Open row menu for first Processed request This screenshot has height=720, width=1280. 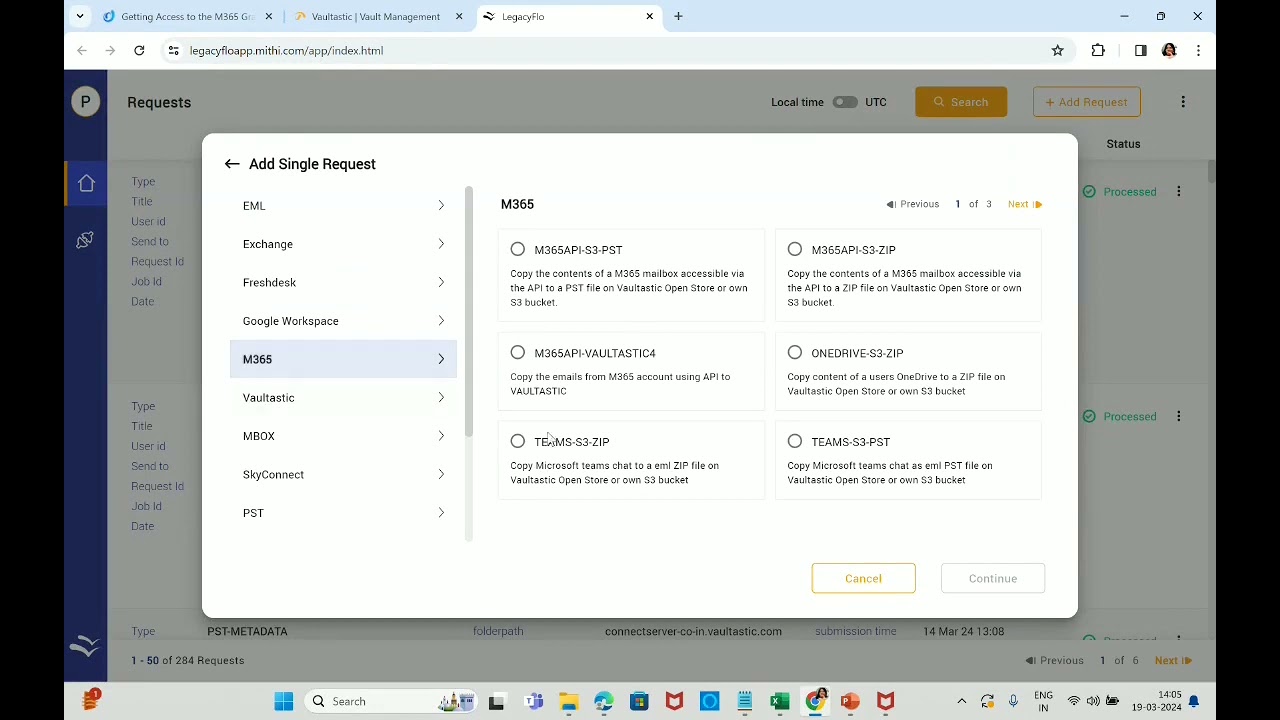1179,192
